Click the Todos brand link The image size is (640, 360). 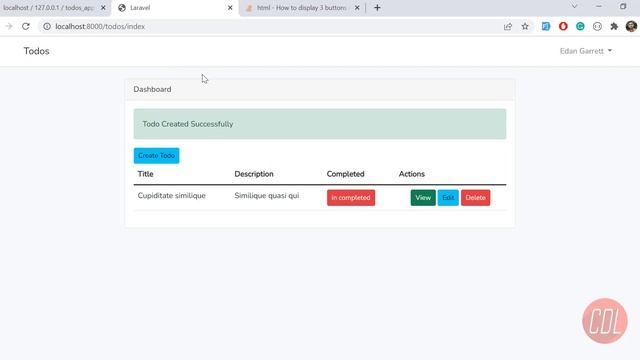36,51
